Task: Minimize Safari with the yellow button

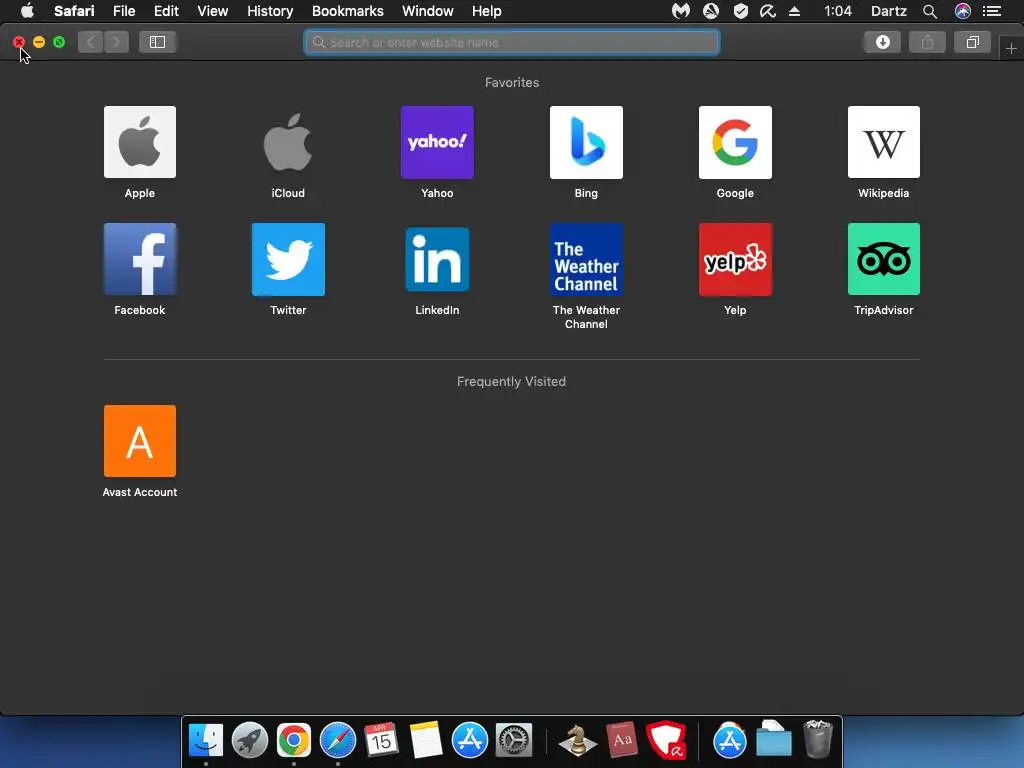Action: pyautogui.click(x=39, y=42)
